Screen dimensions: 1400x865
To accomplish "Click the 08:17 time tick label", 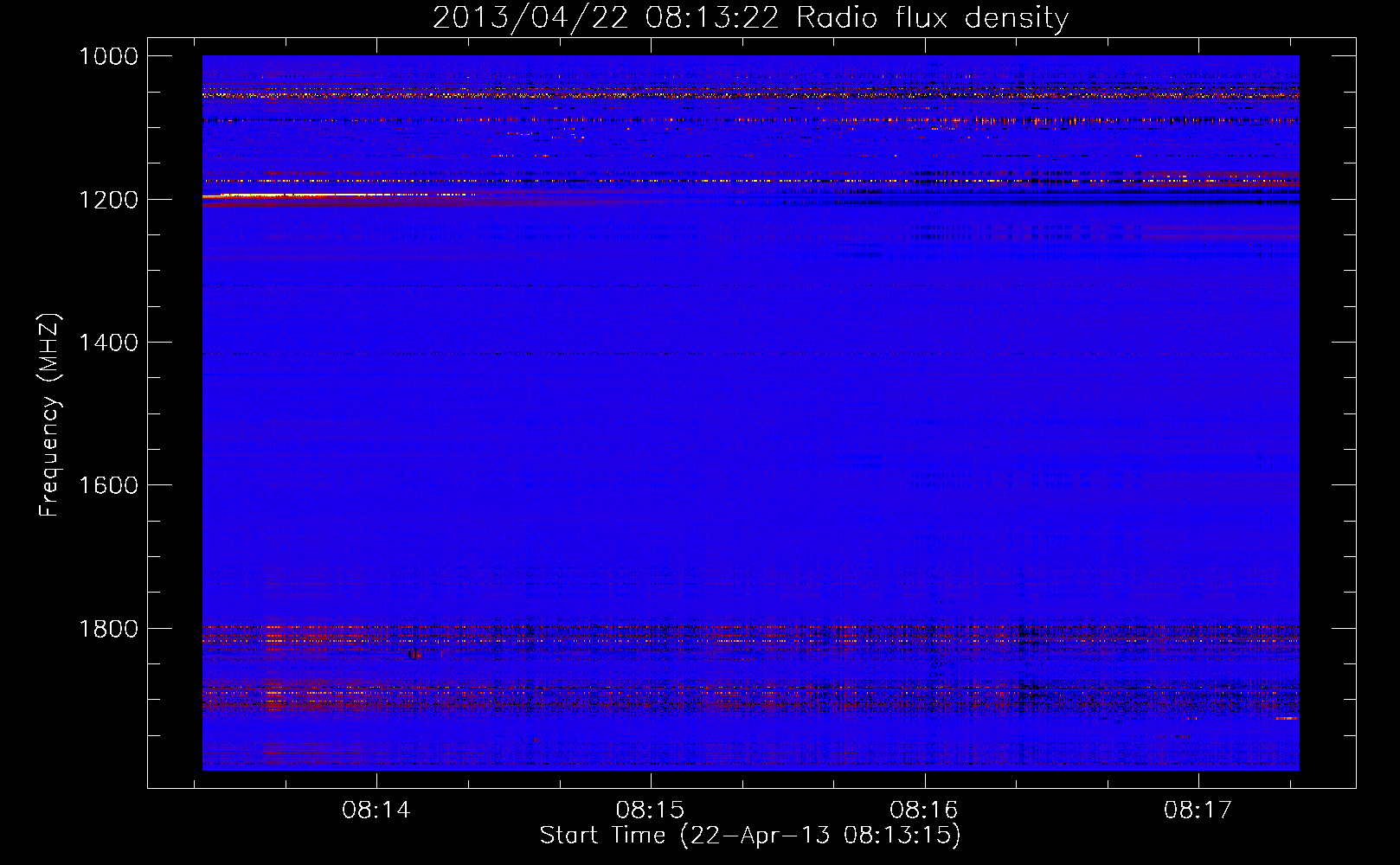I will pos(1198,811).
